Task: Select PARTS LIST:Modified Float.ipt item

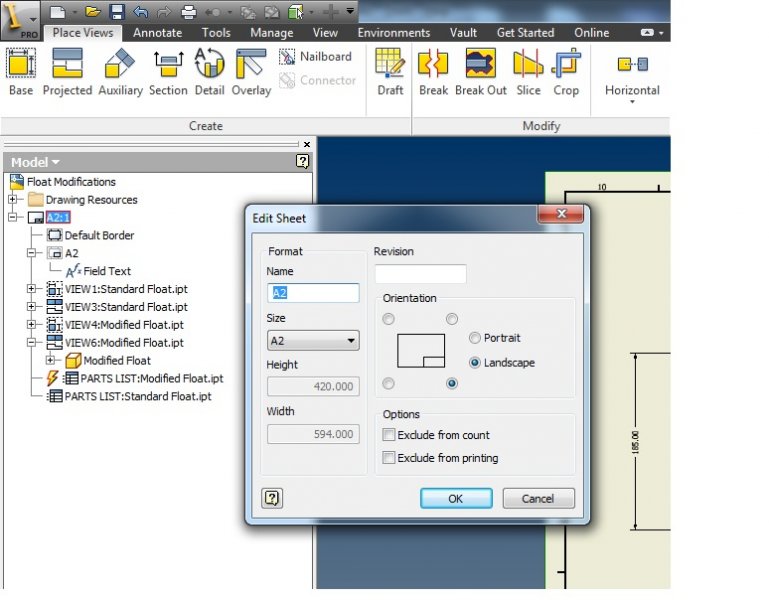Action: (152, 378)
